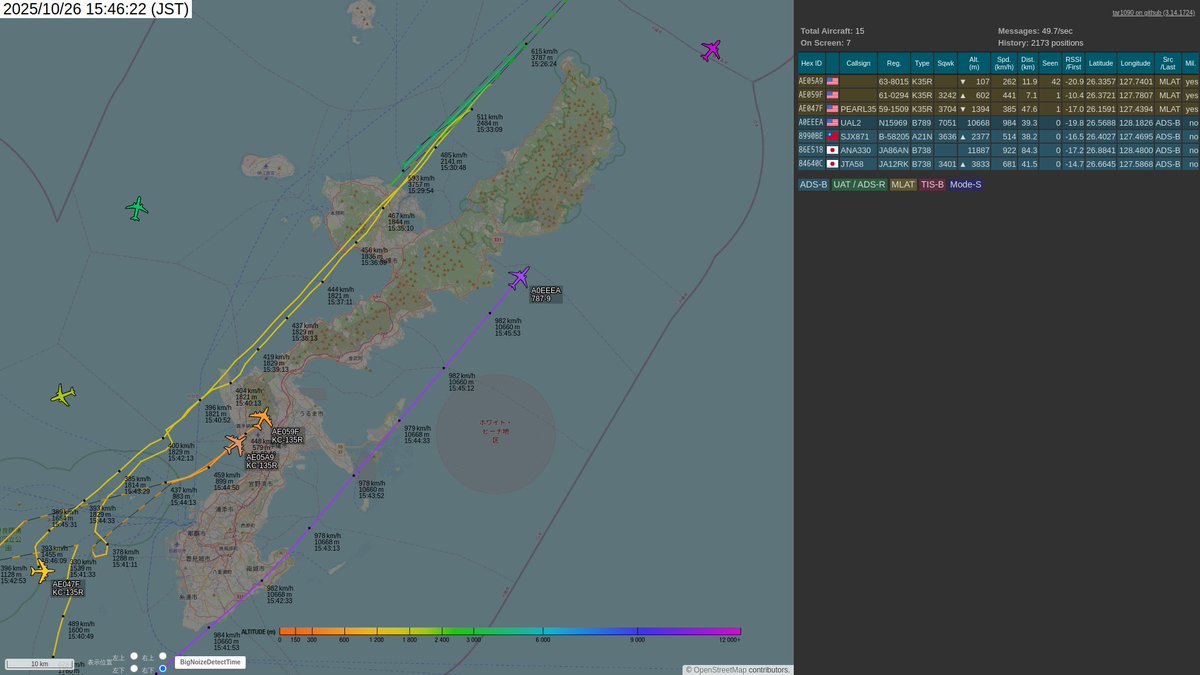The image size is (1200, 675).
Task: Click the Mode-S legend label
Action: (966, 184)
